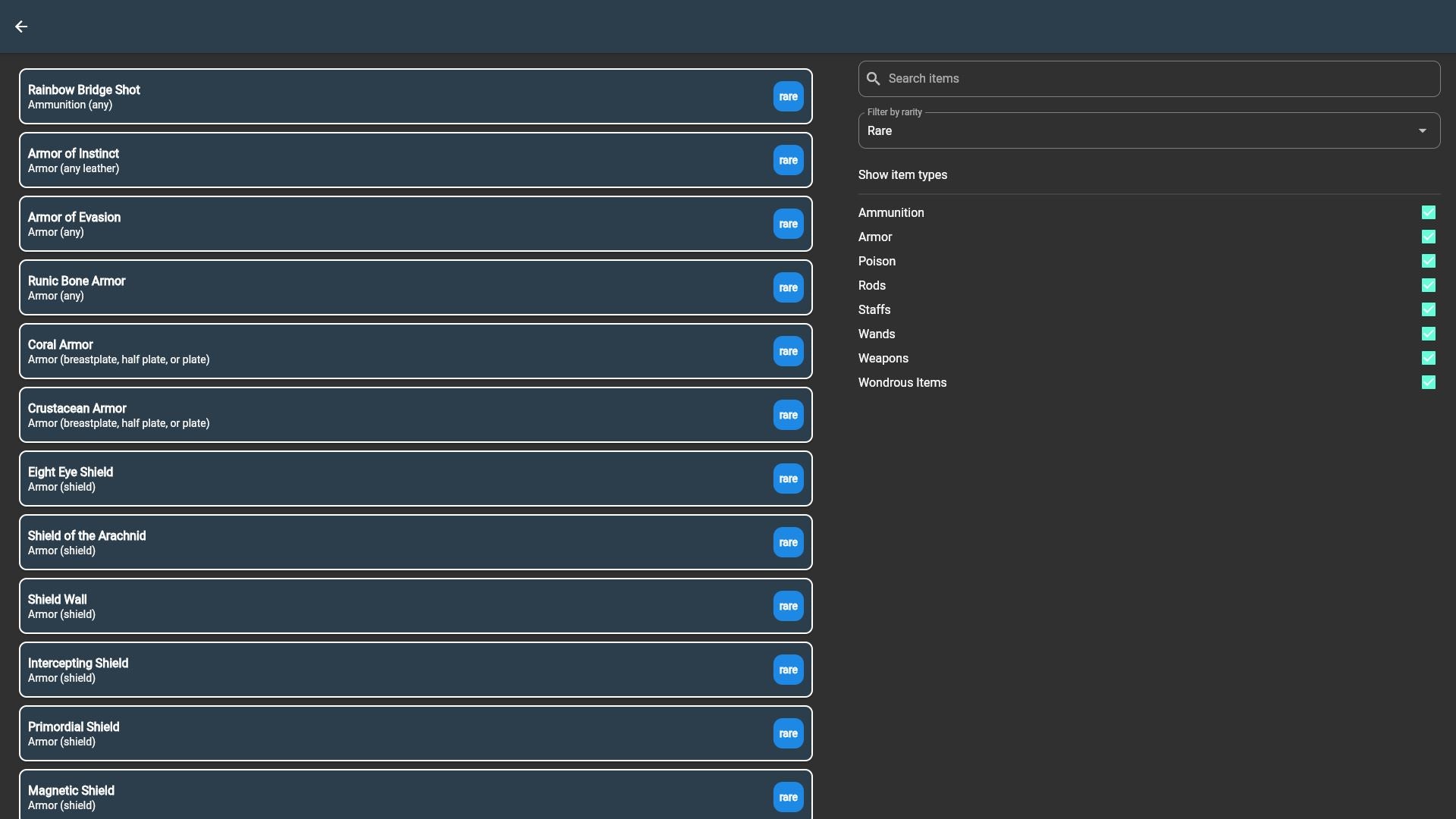Open the Runic Bone Armor entry
This screenshot has height=819, width=1456.
pos(394,288)
